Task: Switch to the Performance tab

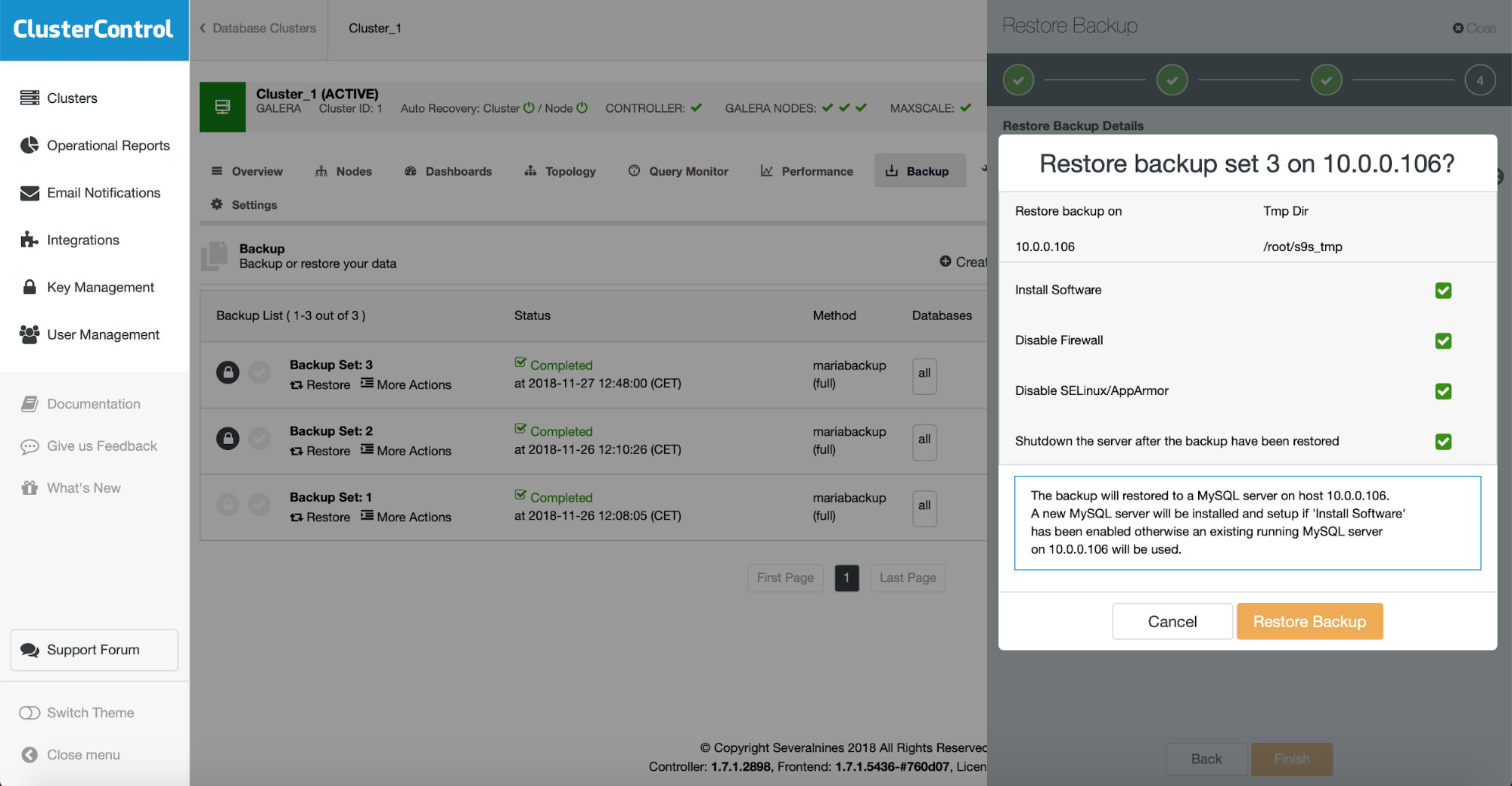Action: pyautogui.click(x=806, y=171)
